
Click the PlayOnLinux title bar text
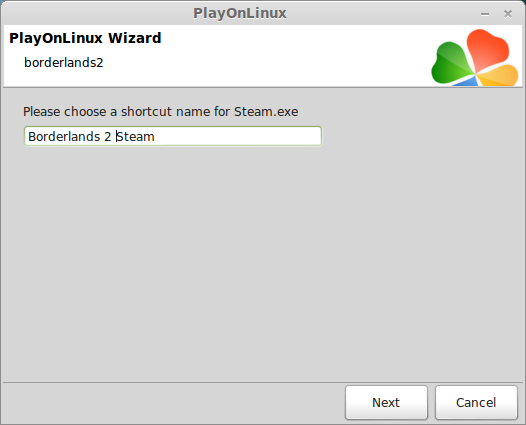[x=240, y=13]
